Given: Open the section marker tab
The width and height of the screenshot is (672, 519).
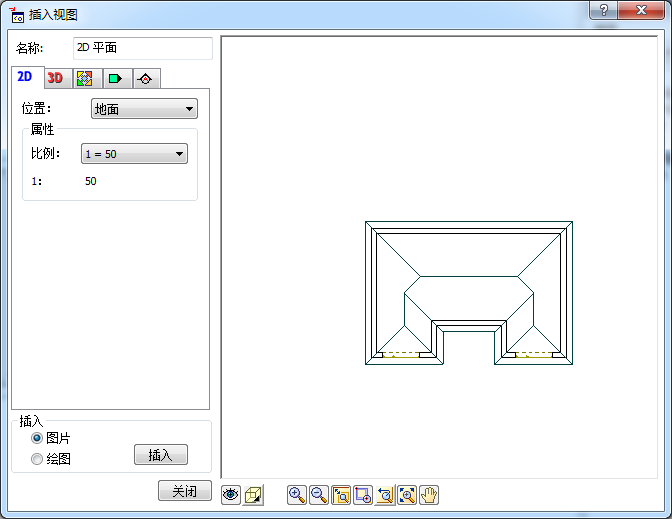Looking at the screenshot, I should coord(147,78).
